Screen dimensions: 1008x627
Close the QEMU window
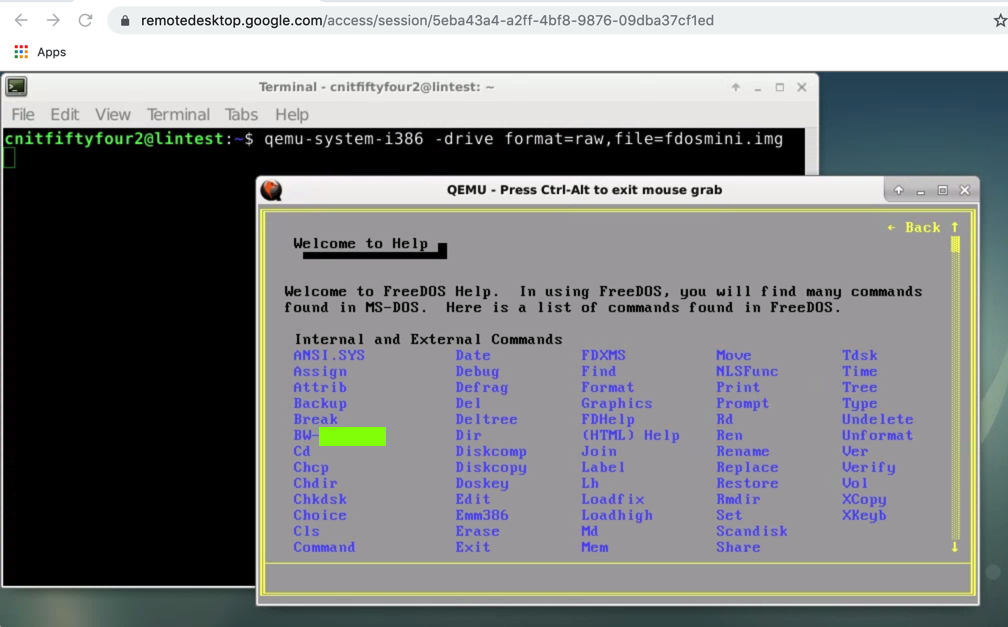tap(964, 190)
